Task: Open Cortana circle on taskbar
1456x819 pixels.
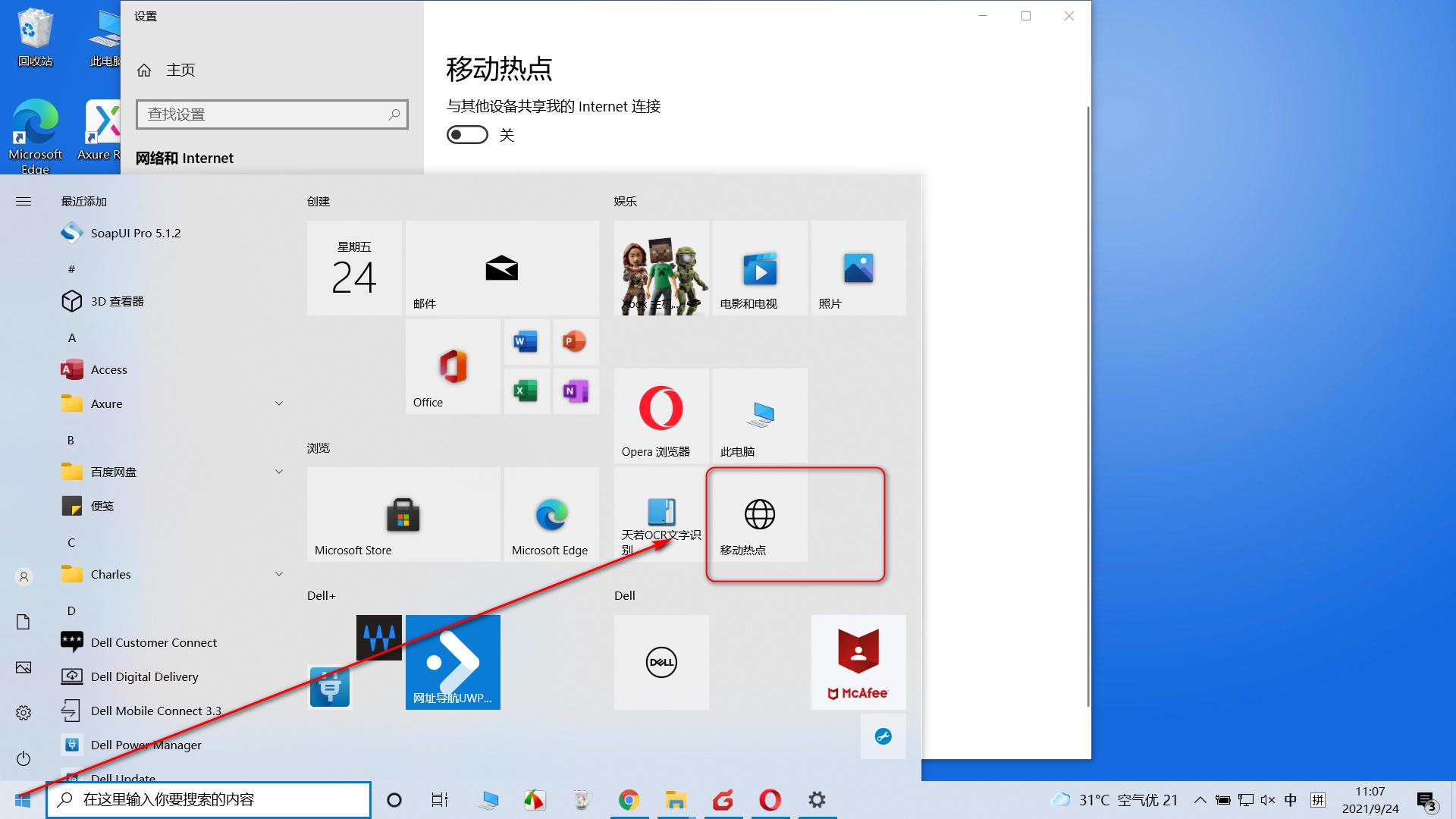Action: pyautogui.click(x=394, y=800)
